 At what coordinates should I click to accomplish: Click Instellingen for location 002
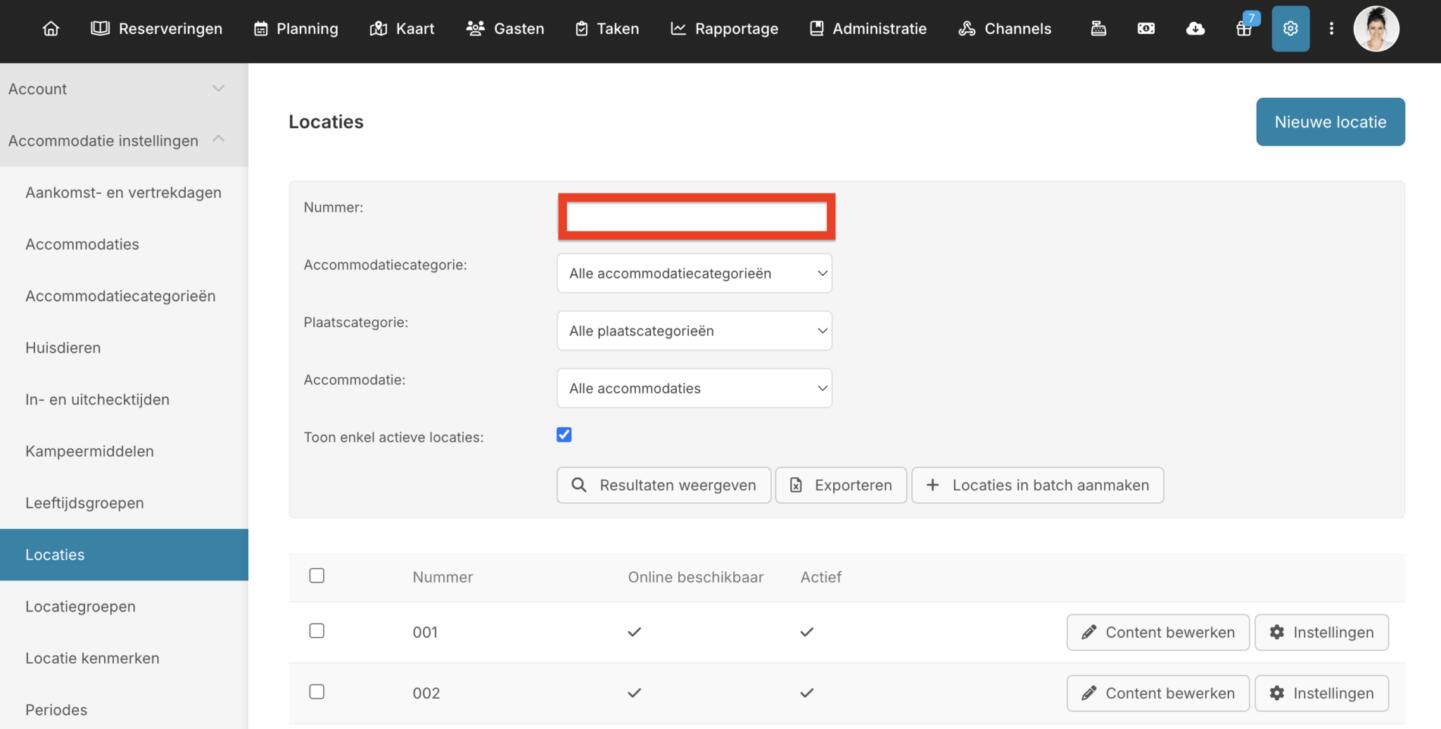(x=1321, y=693)
